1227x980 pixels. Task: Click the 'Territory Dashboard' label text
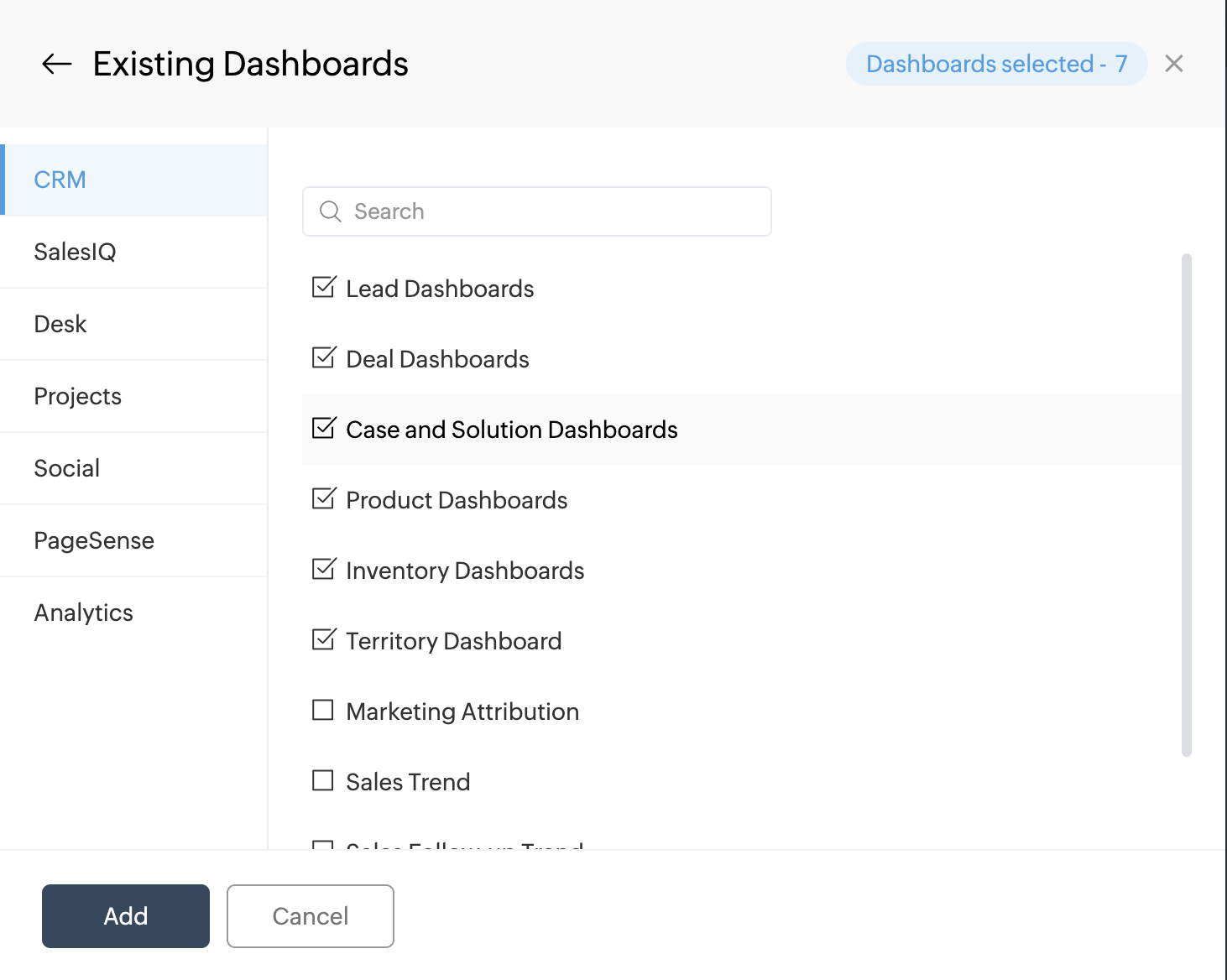[454, 641]
